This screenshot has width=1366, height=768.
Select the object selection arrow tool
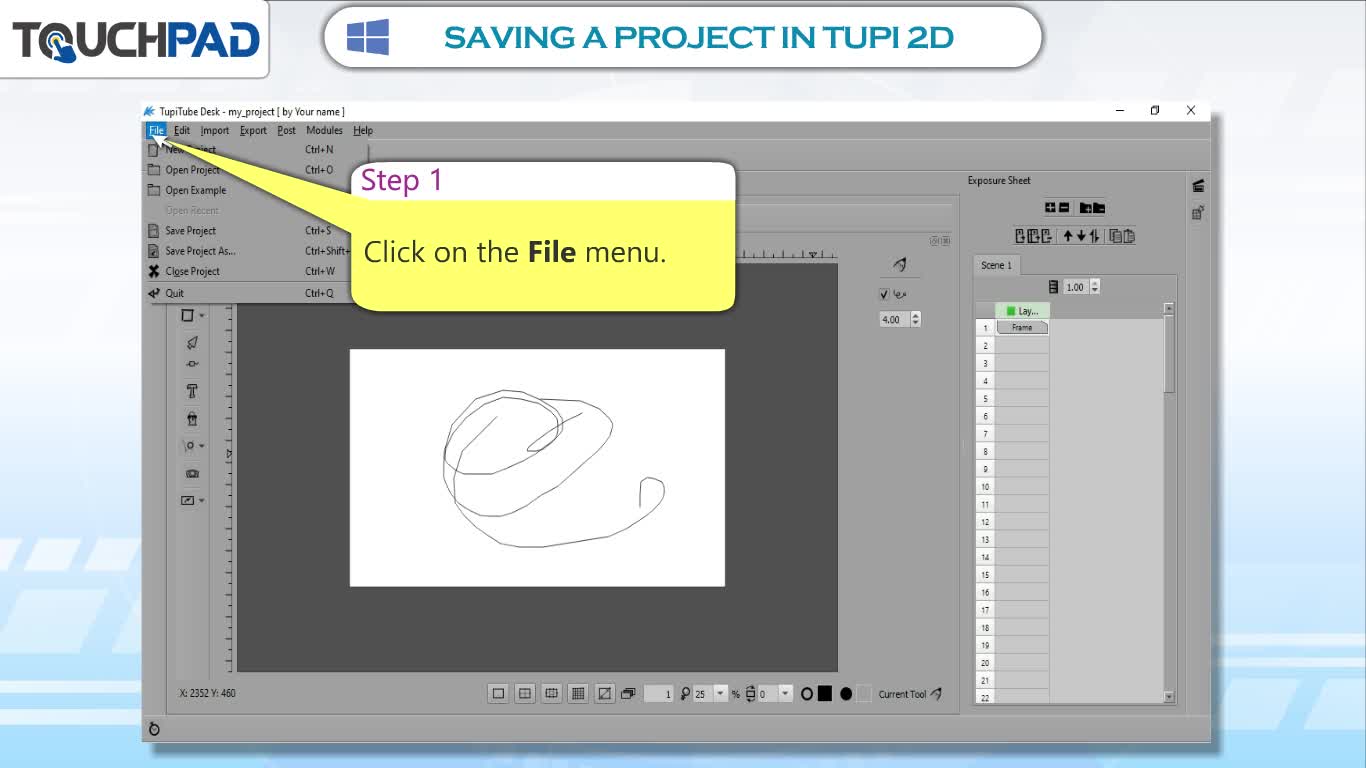192,342
